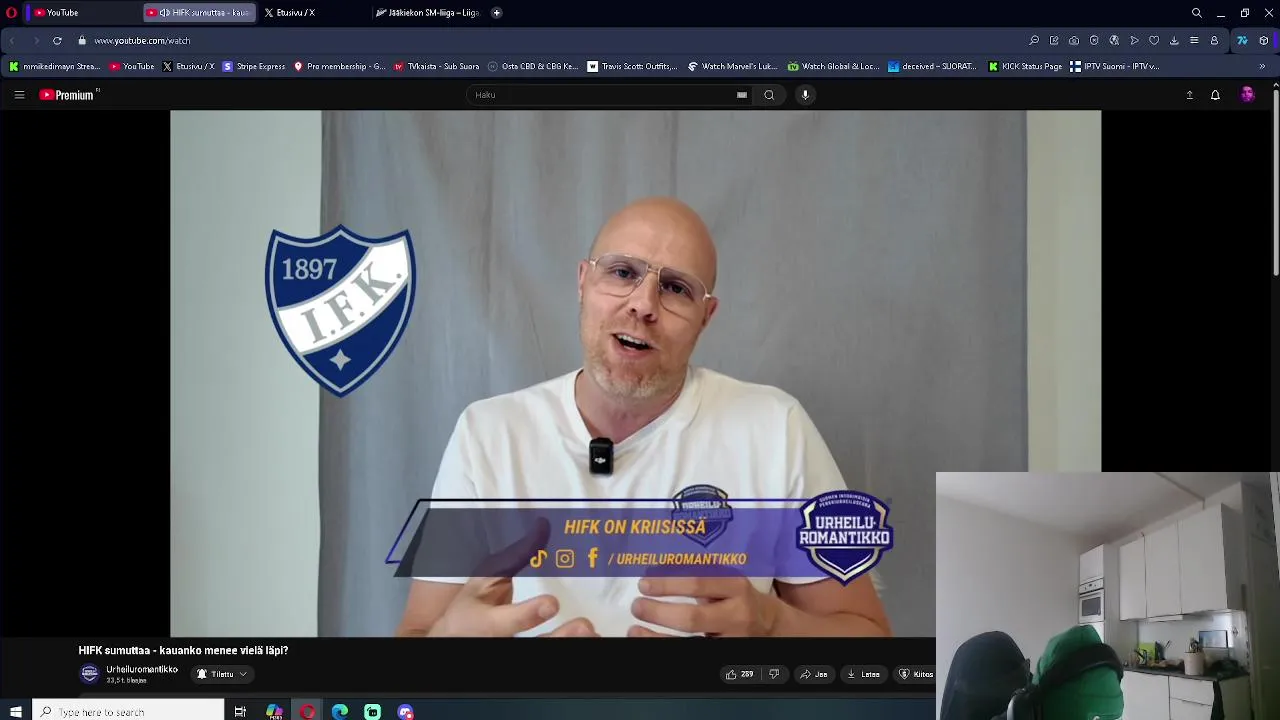Open the KICK Status Page bookmark
The width and height of the screenshot is (1280, 720).
click(x=1025, y=67)
